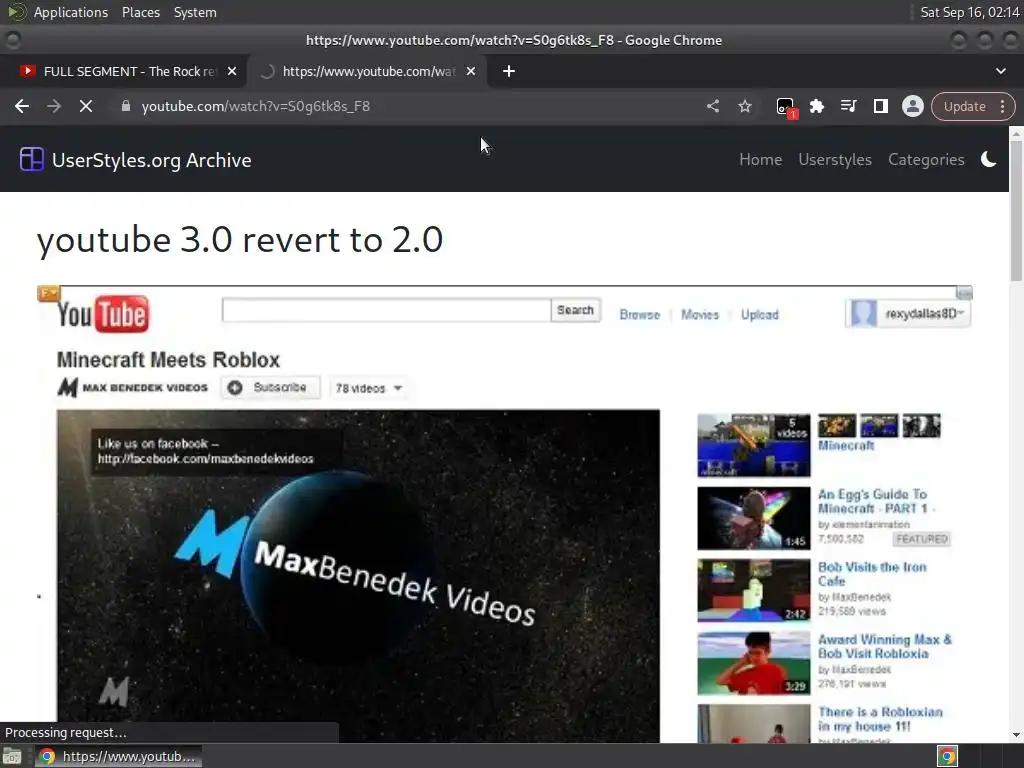Bookmark this page with the star

click(745, 106)
